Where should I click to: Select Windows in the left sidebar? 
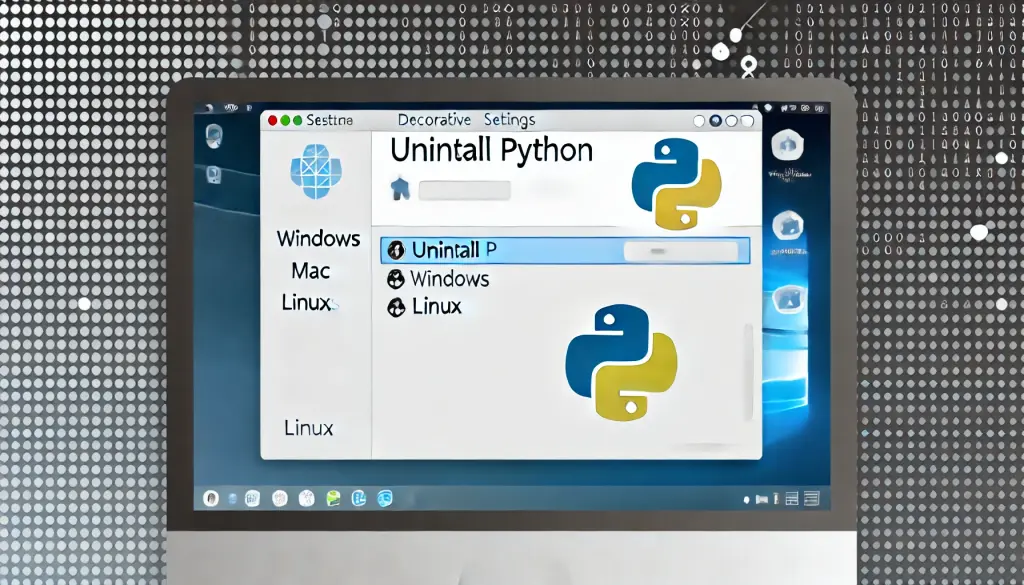[318, 239]
